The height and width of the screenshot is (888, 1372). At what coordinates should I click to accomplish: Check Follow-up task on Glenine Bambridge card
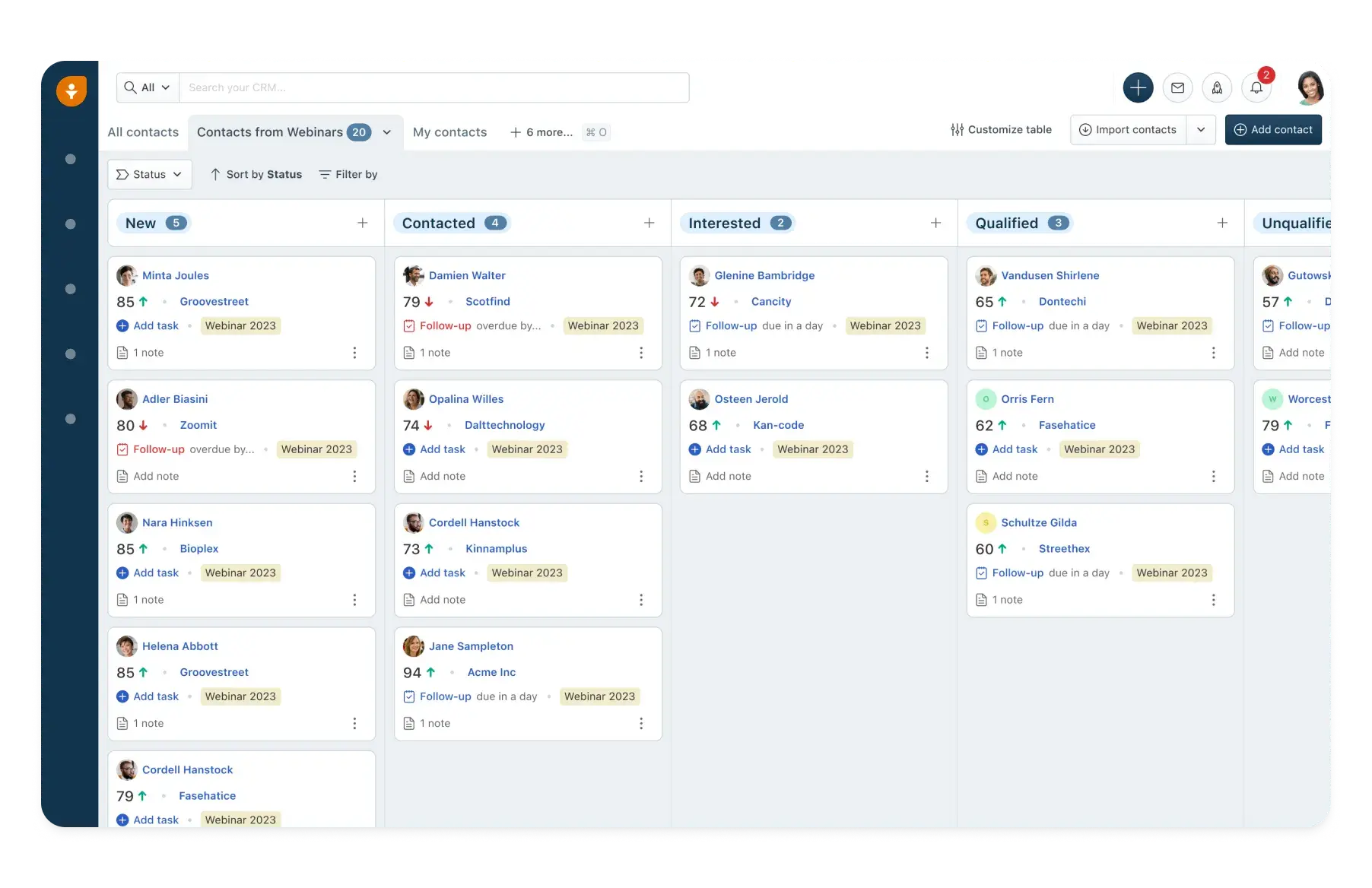[694, 326]
